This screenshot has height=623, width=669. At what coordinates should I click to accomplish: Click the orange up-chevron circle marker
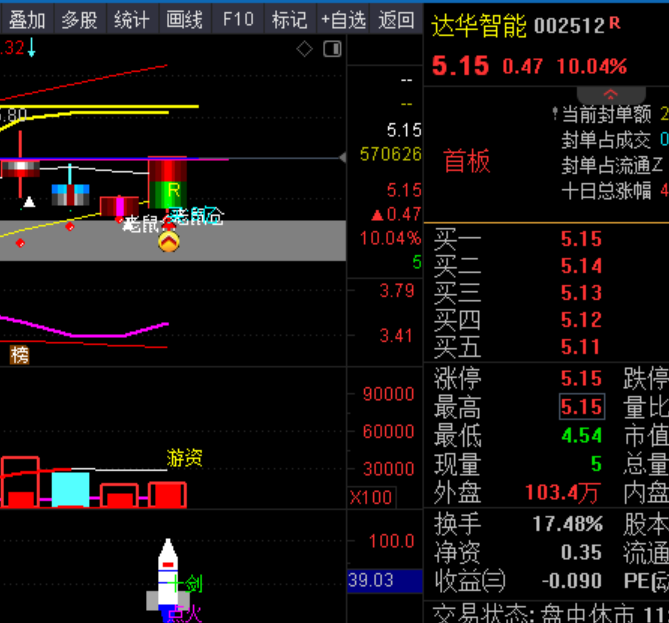169,242
